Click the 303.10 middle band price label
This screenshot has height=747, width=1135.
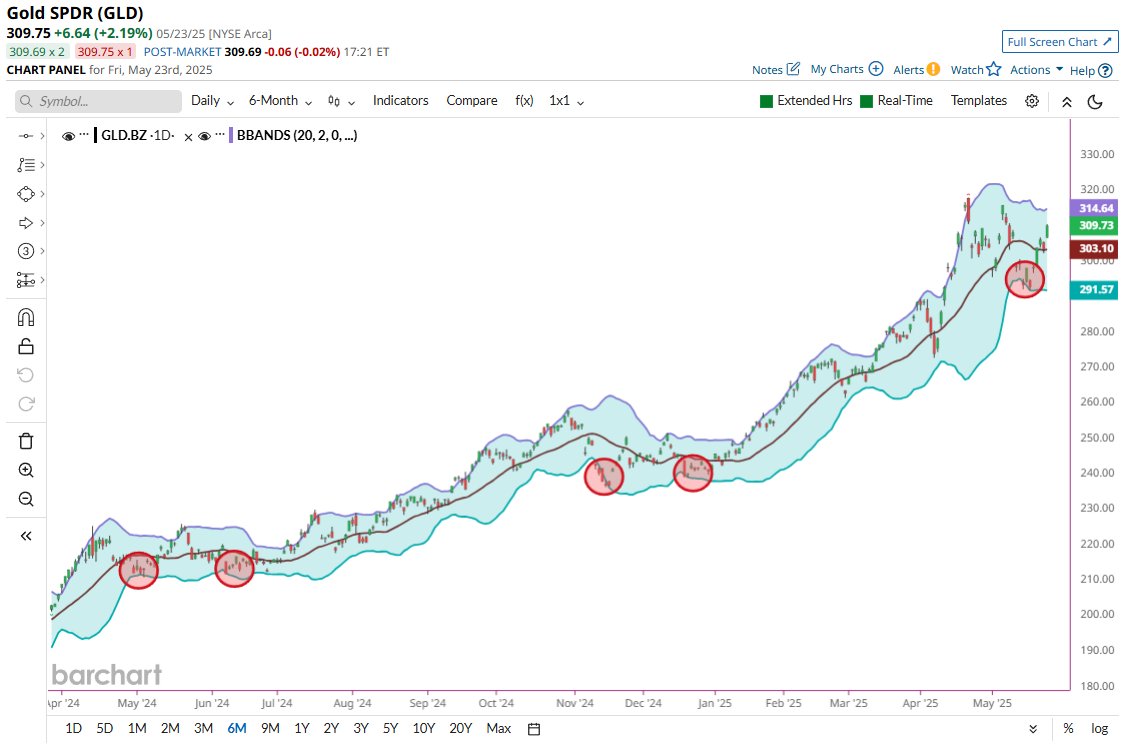pos(1094,249)
